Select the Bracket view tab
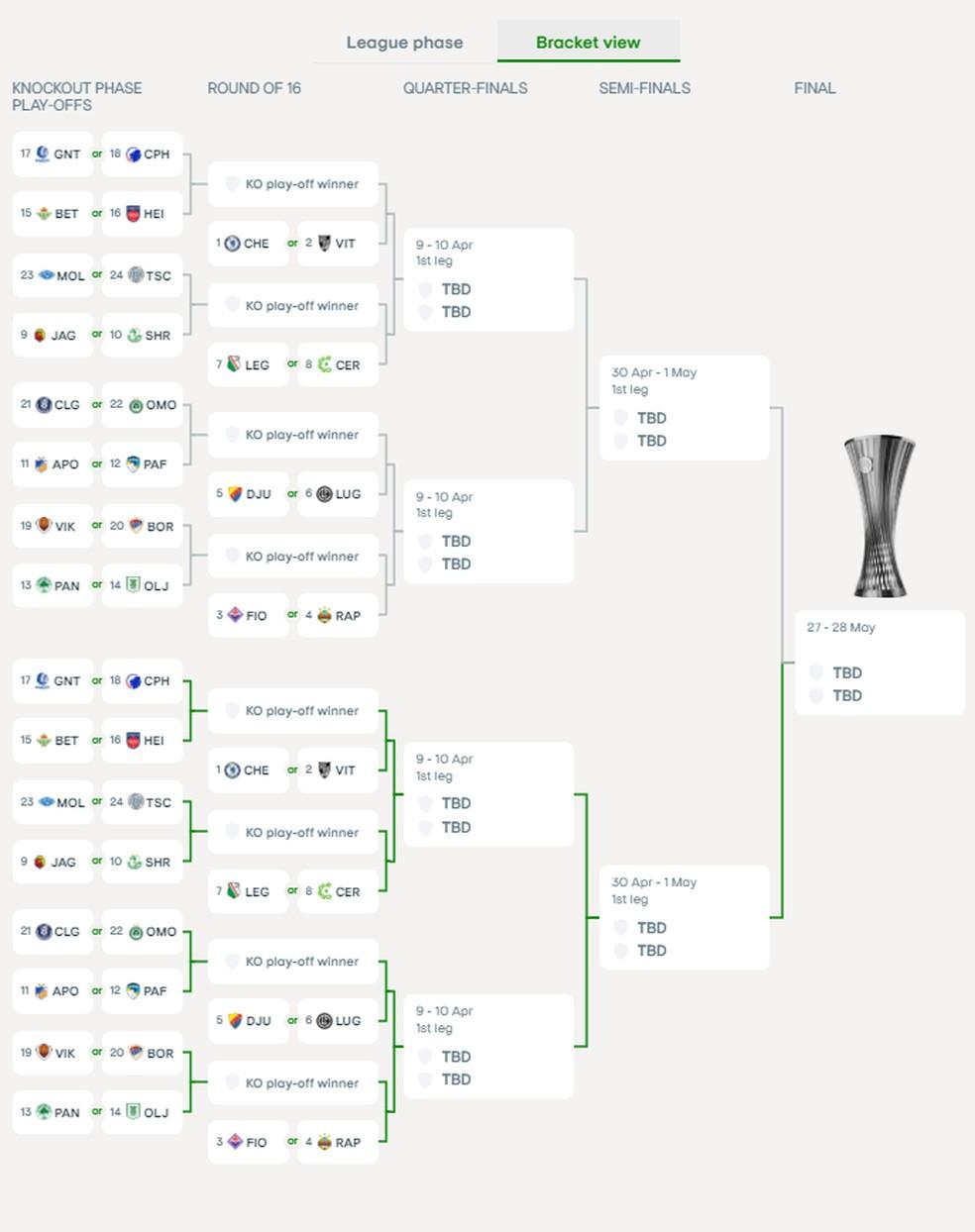Image resolution: width=975 pixels, height=1232 pixels. pos(588,43)
